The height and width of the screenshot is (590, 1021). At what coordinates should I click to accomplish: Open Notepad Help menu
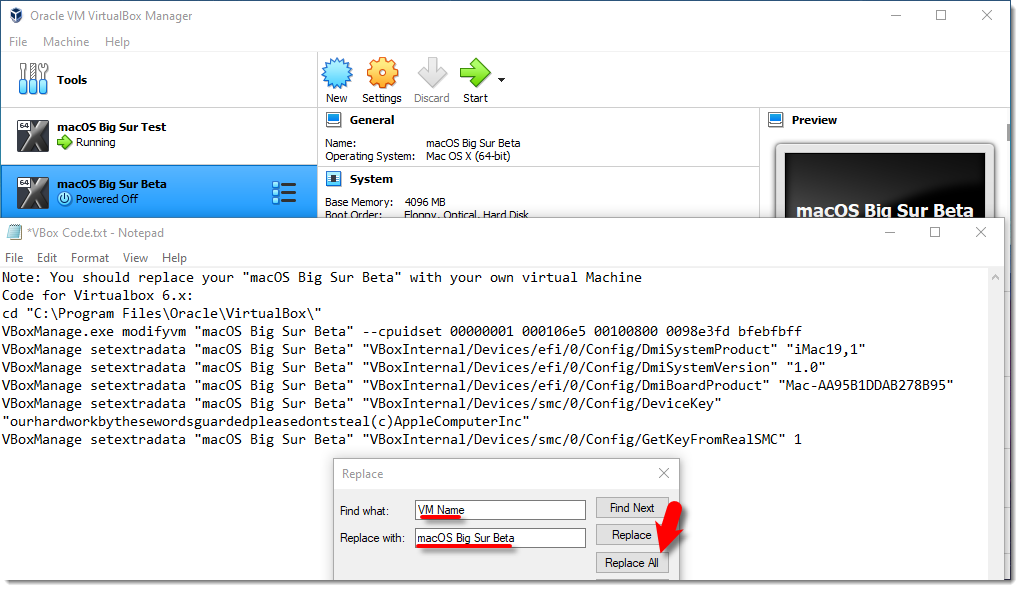click(x=174, y=258)
